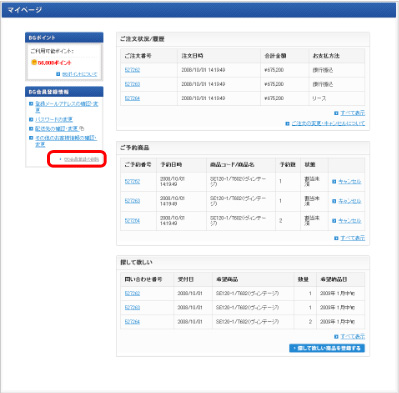
Task: Open the パスワードの変更 link
Action: 54,119
